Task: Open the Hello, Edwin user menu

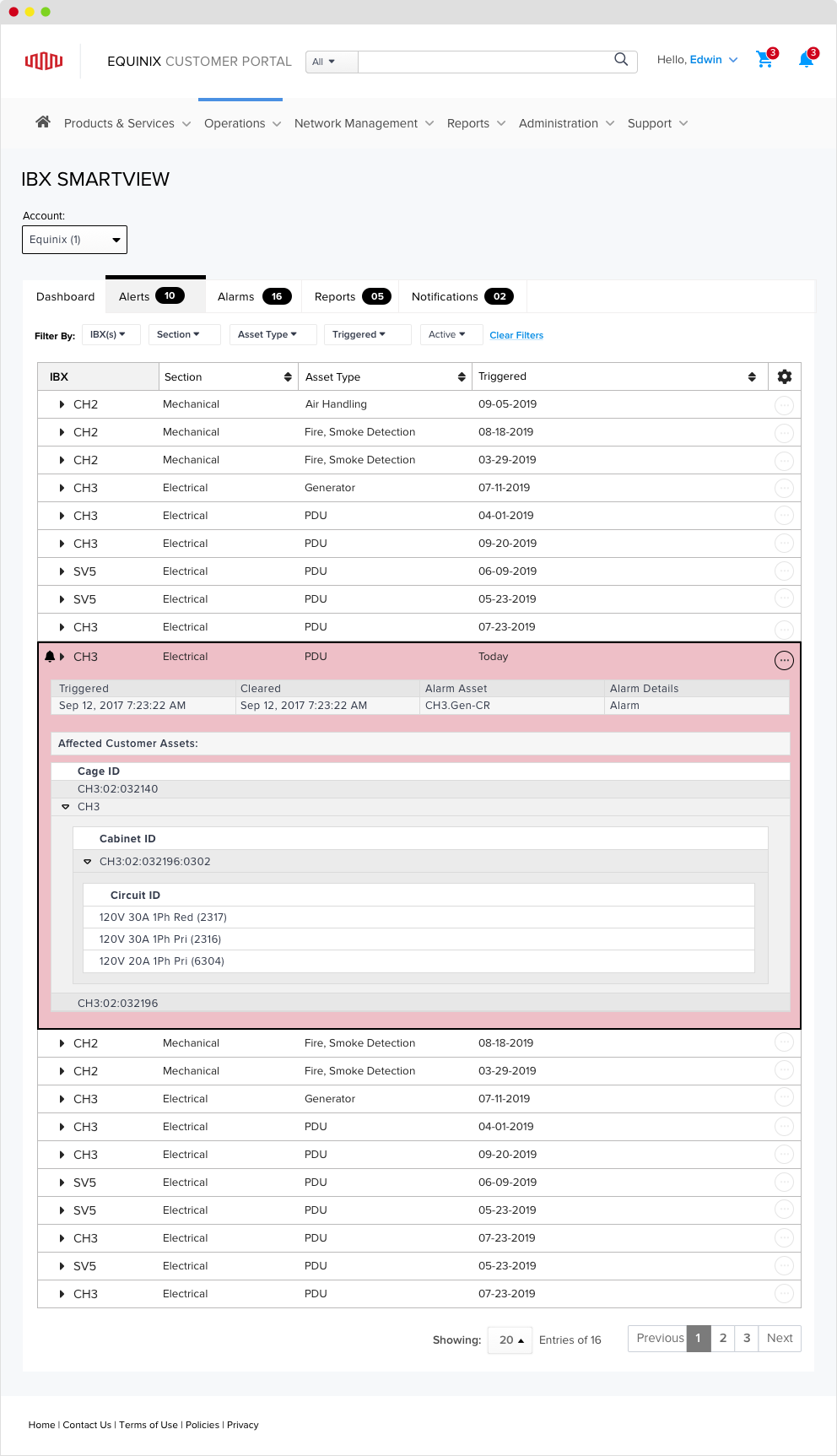Action: click(x=697, y=60)
